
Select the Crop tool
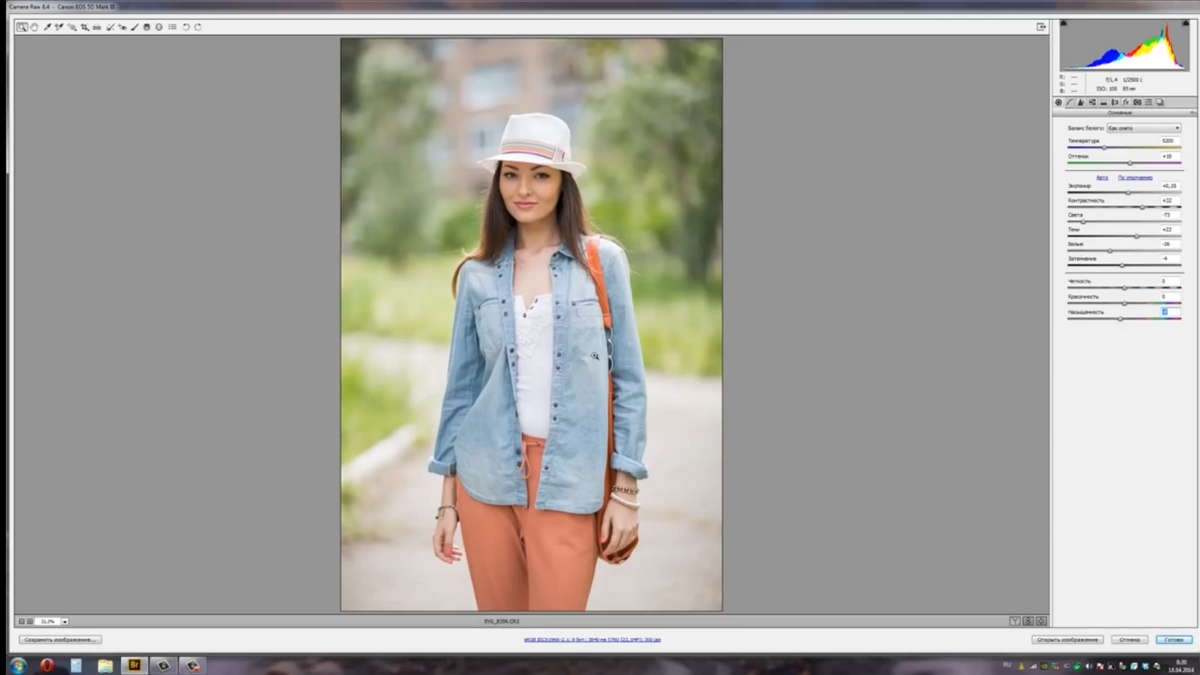pyautogui.click(x=85, y=27)
